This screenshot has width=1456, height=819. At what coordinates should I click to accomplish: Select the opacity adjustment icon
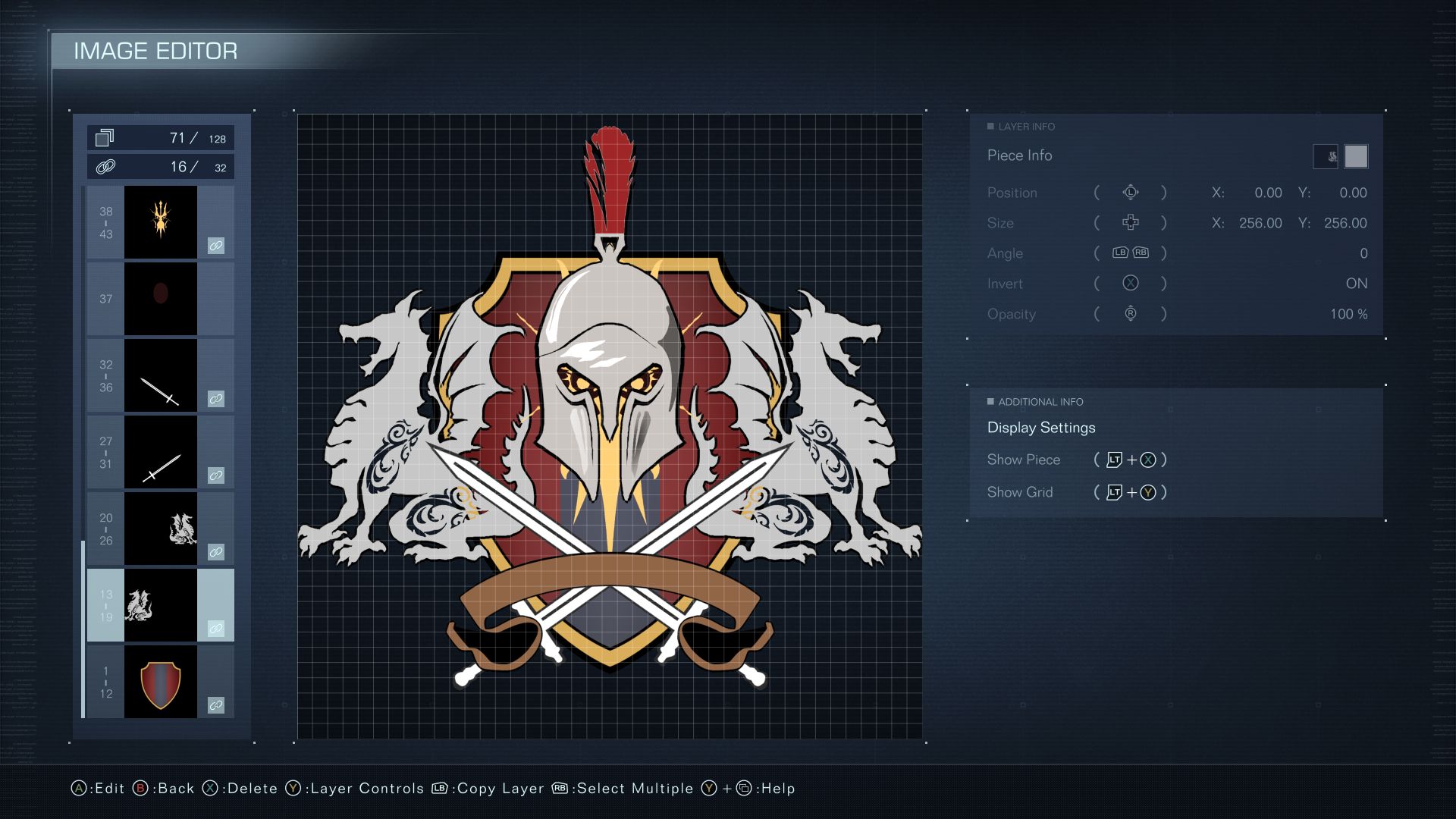tap(1128, 314)
